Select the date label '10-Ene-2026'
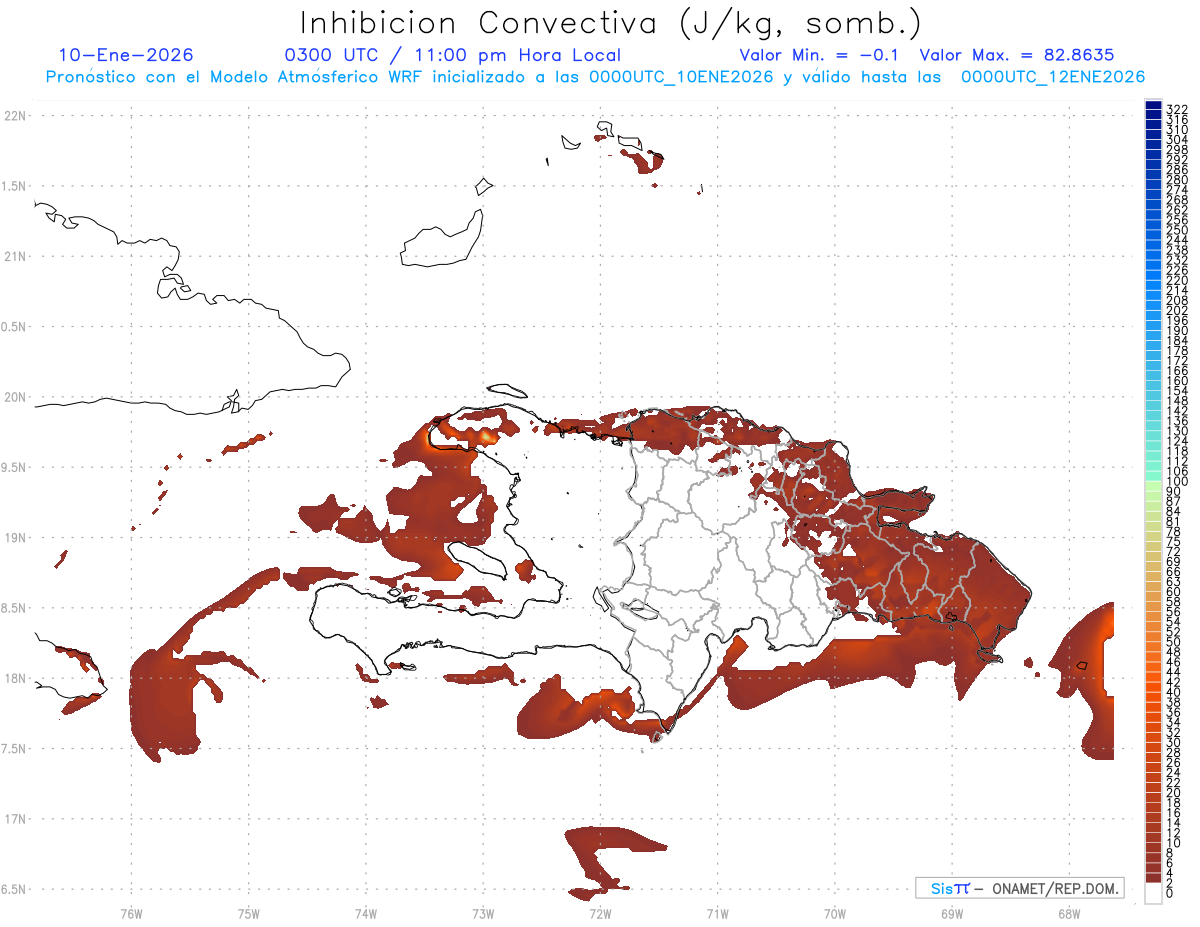This screenshot has height=927, width=1200. tap(126, 56)
